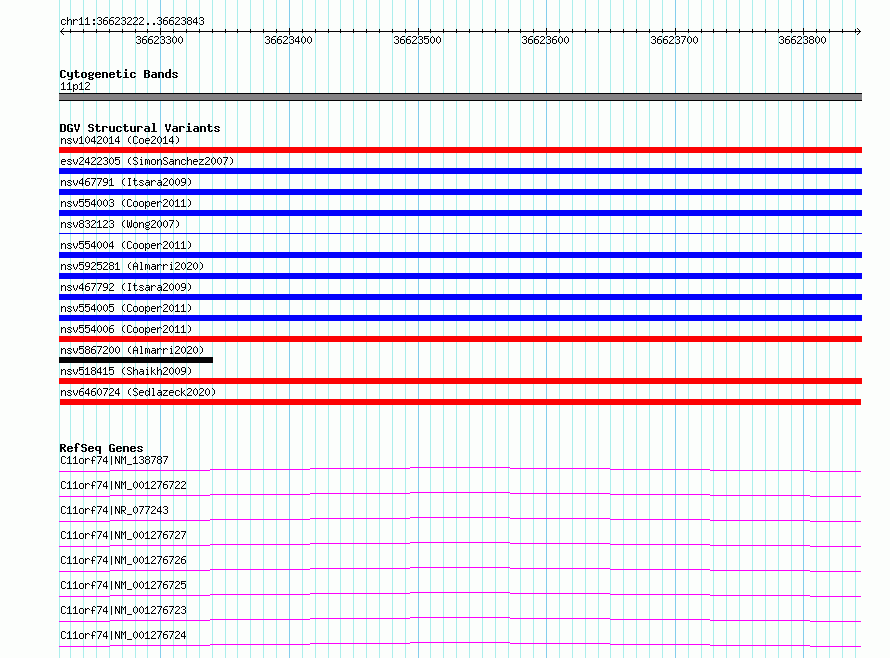Open transcript C11orf74|NM_001276722

123,485
